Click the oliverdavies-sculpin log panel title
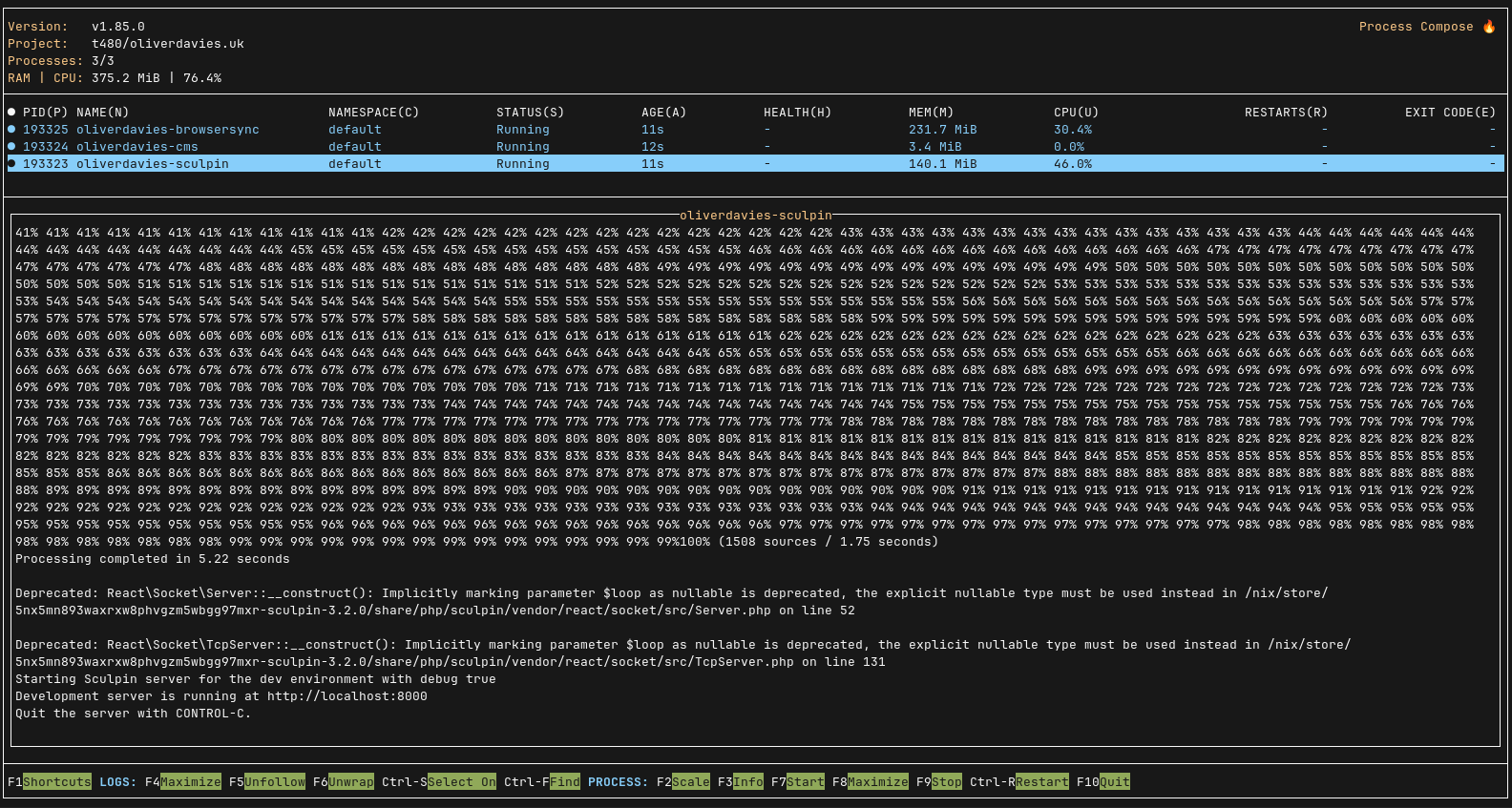 pos(756,216)
